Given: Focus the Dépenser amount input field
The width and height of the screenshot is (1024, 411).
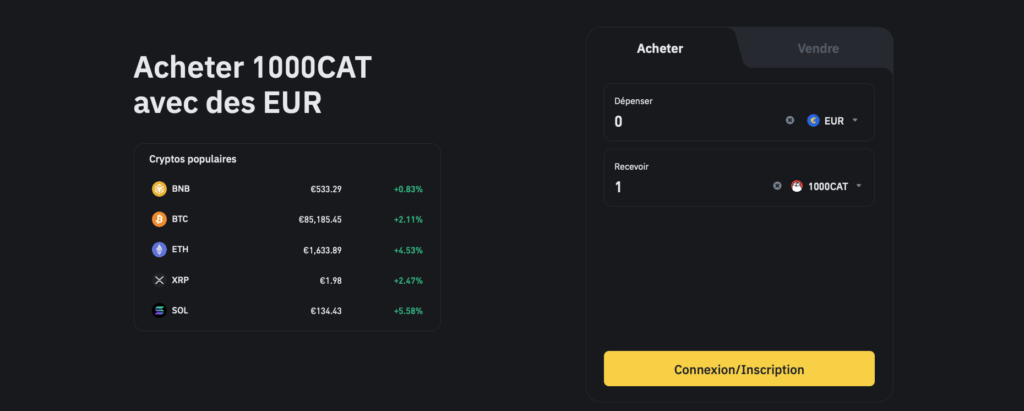Looking at the screenshot, I should click(x=696, y=122).
